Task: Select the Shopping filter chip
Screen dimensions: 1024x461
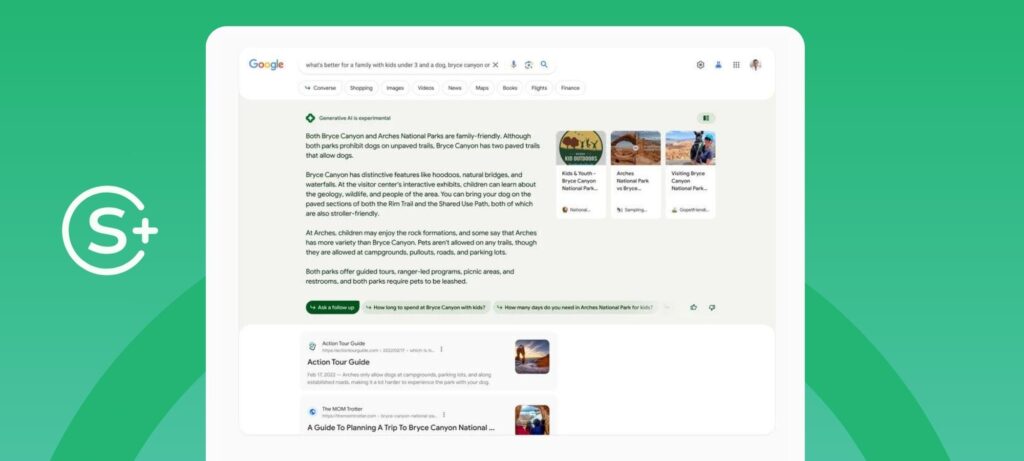Action: (361, 88)
